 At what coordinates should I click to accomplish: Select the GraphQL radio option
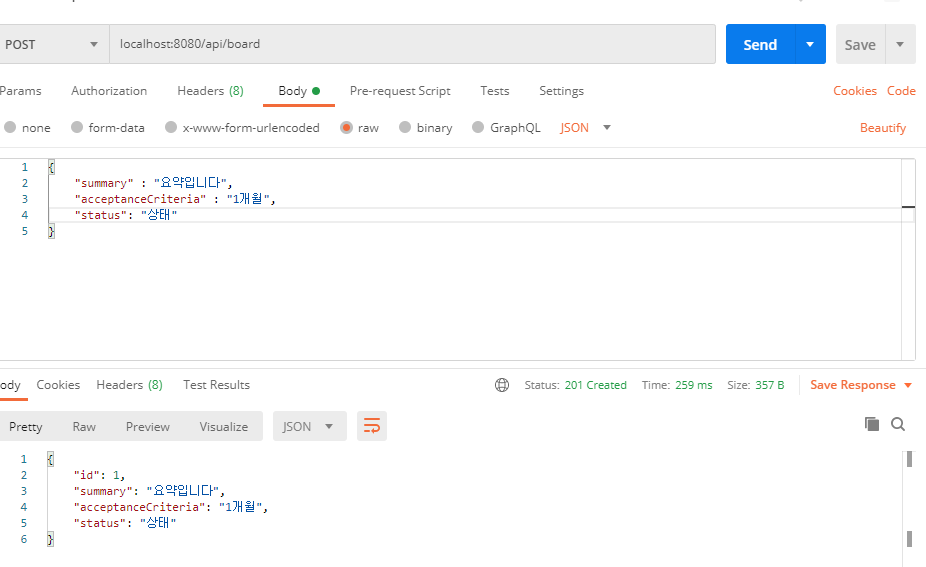(x=478, y=128)
